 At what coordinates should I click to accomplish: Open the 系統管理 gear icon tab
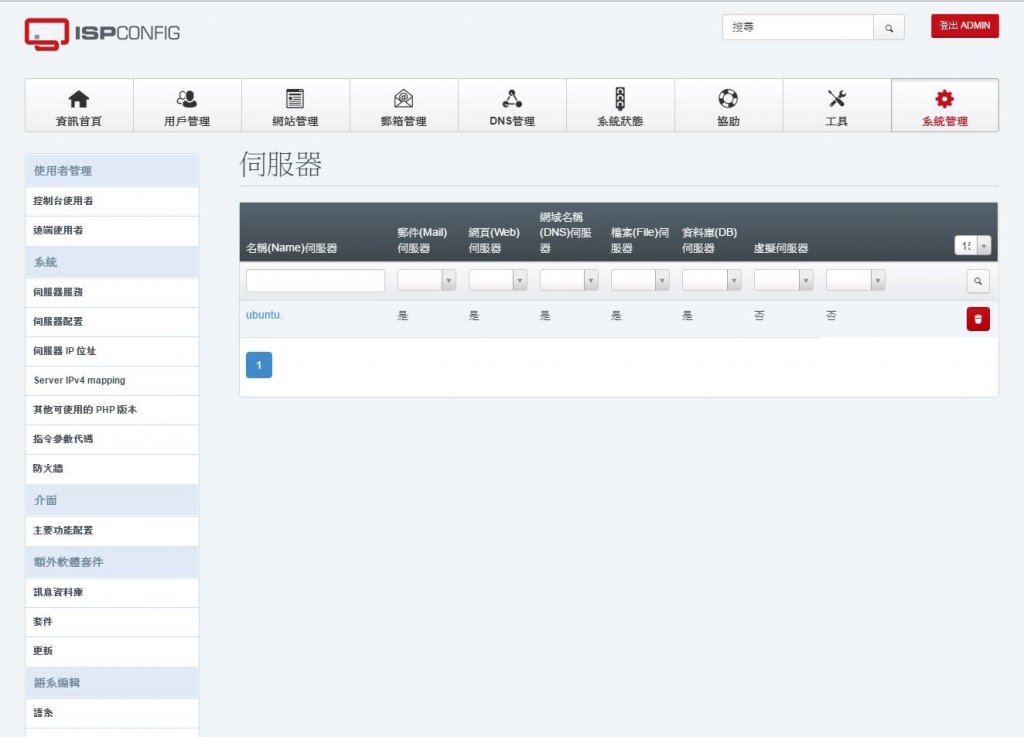[944, 106]
